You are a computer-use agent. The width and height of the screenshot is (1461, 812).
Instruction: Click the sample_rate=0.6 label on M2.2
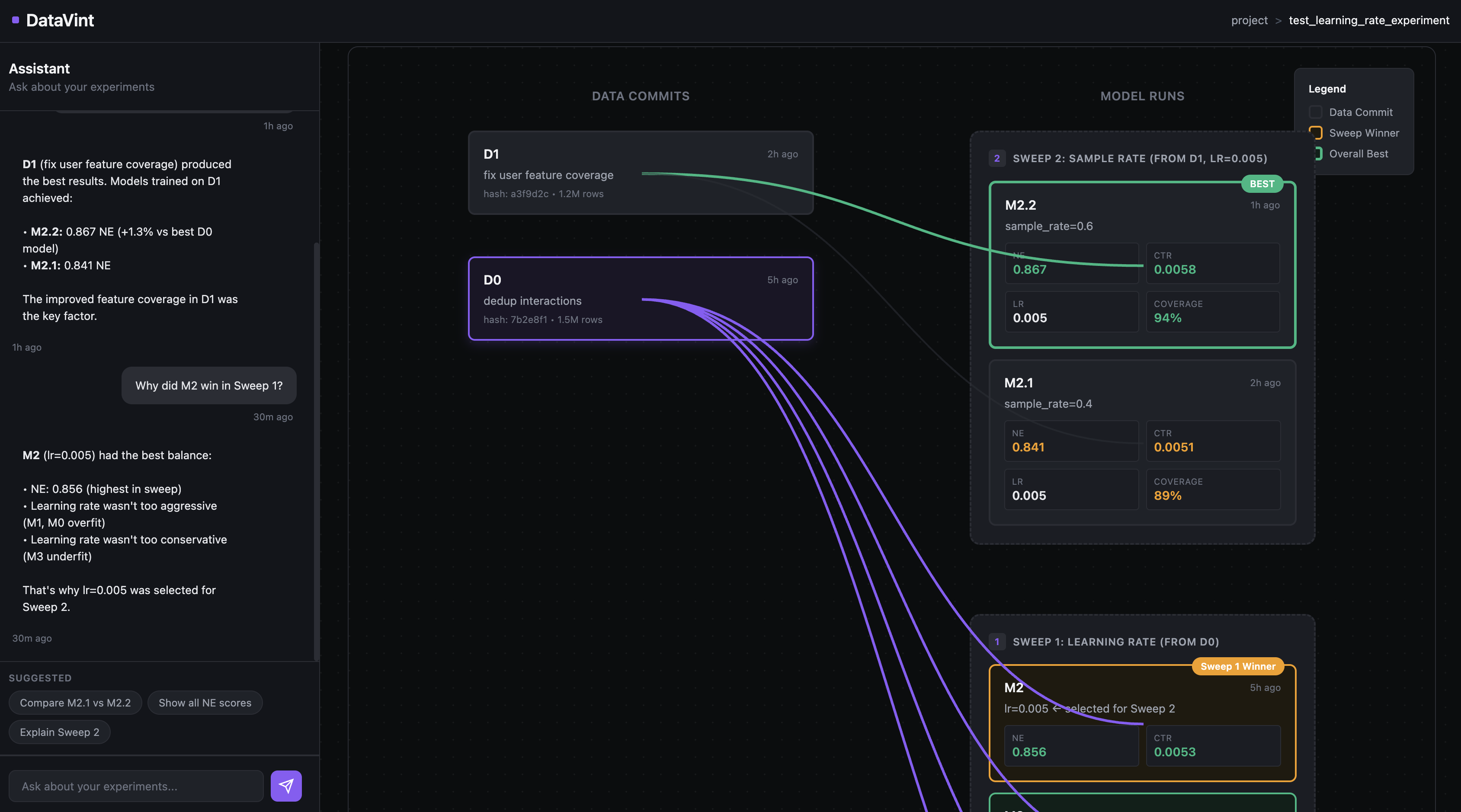1049,226
